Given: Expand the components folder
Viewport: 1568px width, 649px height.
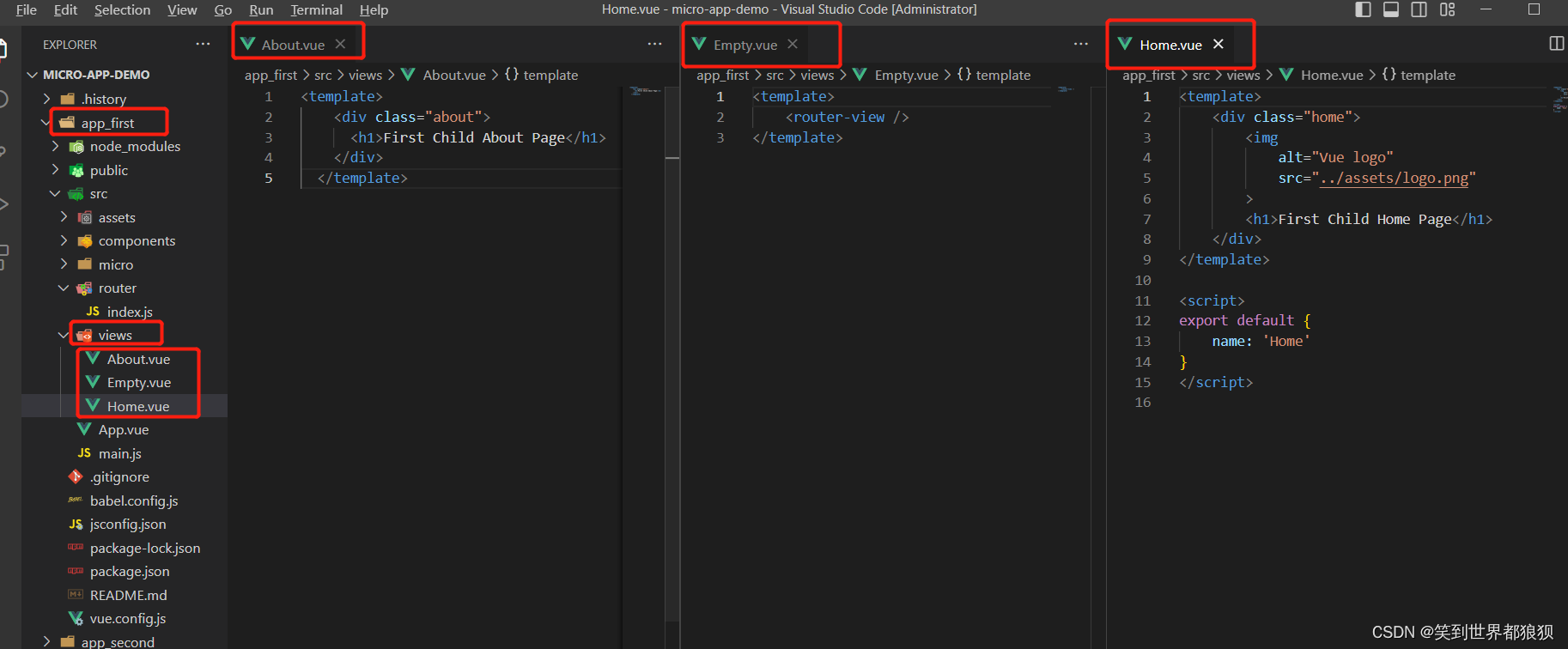Looking at the screenshot, I should coord(64,240).
